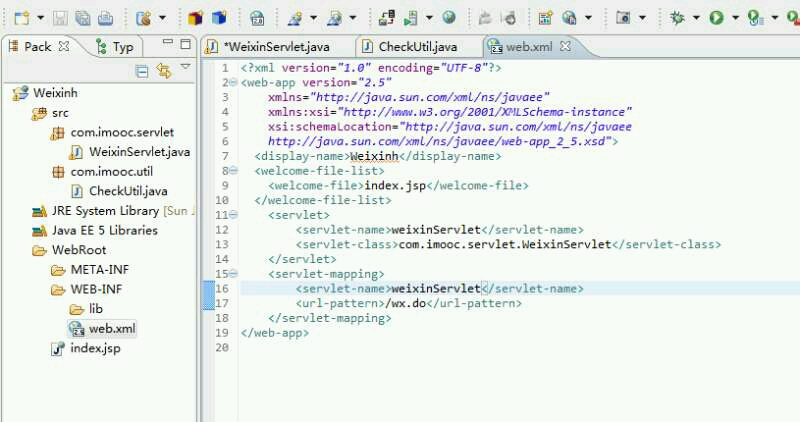This screenshot has width=800, height=422.
Task: Click the red and yellow cube icon
Action: coord(195,19)
